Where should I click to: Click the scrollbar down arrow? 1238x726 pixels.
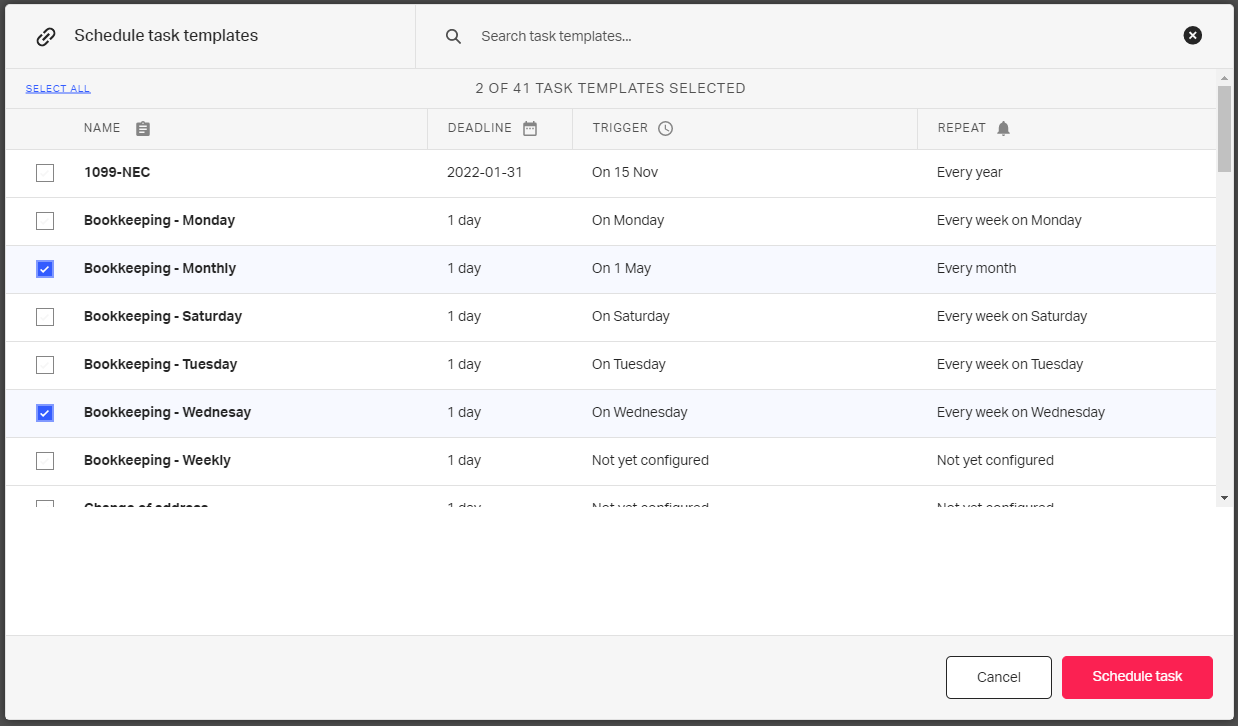click(x=1224, y=497)
